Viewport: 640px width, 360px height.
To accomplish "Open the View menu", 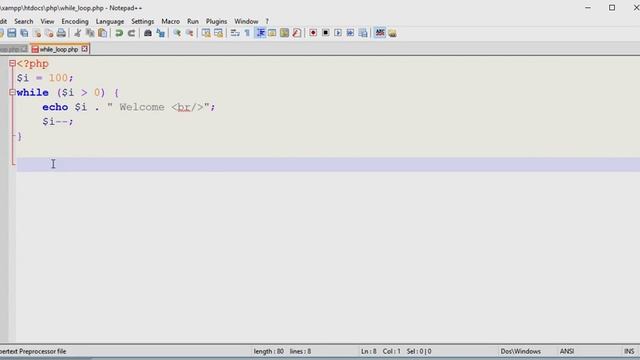I will (x=47, y=21).
